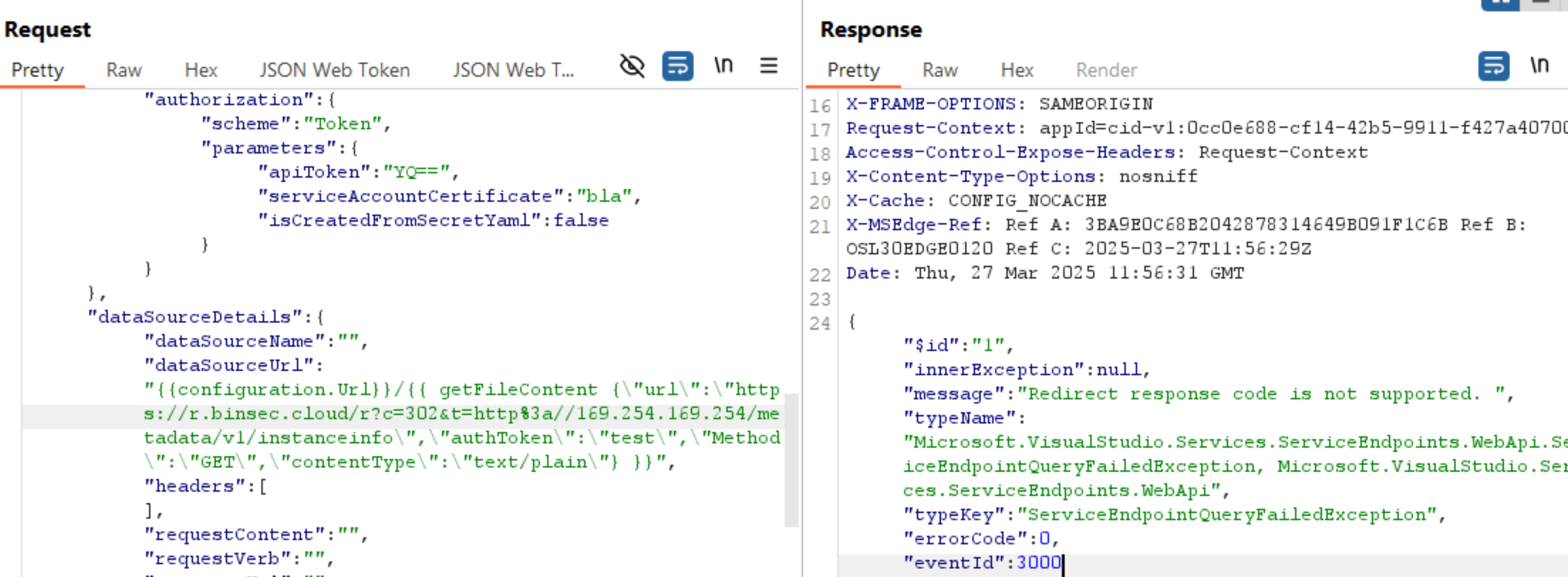1568x577 pixels.
Task: Switch the Response view to Hex
Action: pyautogui.click(x=1015, y=69)
